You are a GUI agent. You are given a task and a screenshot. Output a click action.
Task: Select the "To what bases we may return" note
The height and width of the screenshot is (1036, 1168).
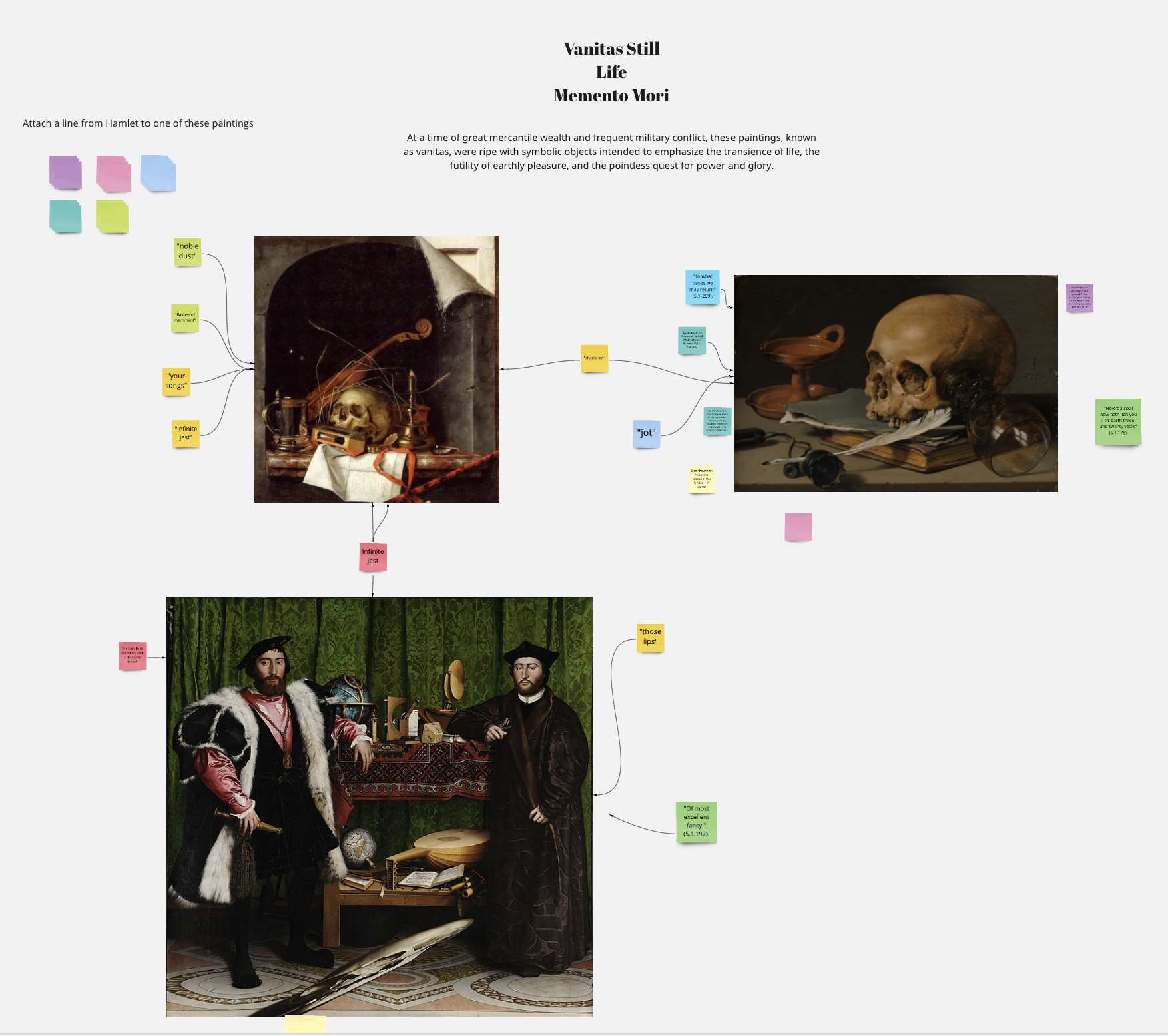[703, 287]
